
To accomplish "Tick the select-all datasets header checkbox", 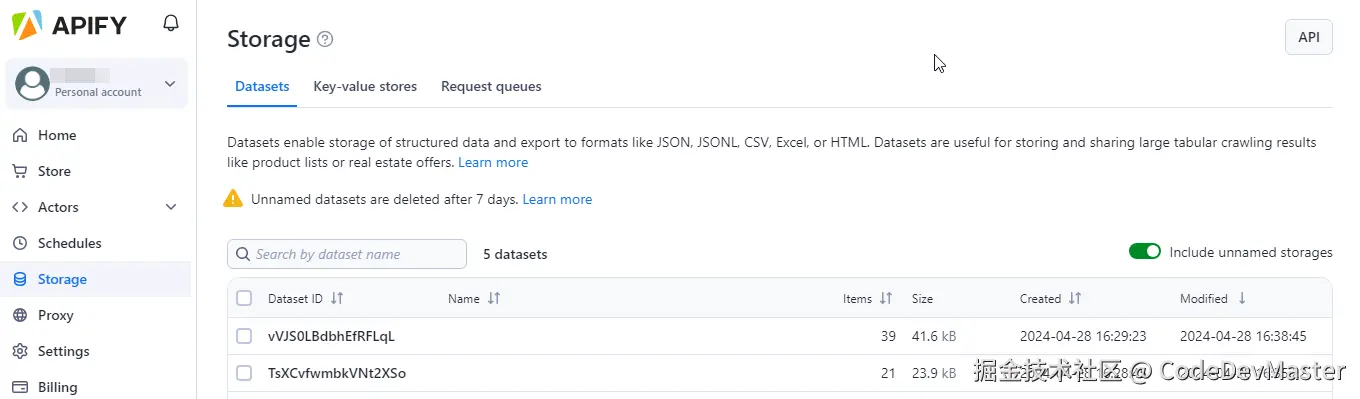I will tap(244, 298).
